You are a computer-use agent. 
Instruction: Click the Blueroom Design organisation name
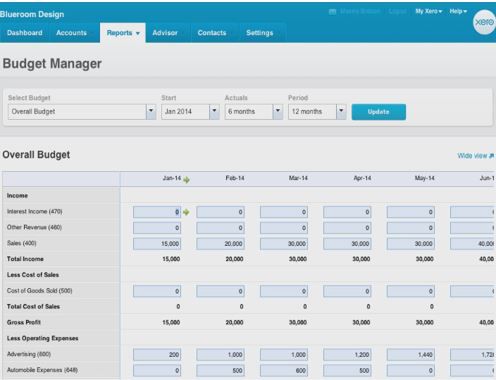[x=32, y=14]
